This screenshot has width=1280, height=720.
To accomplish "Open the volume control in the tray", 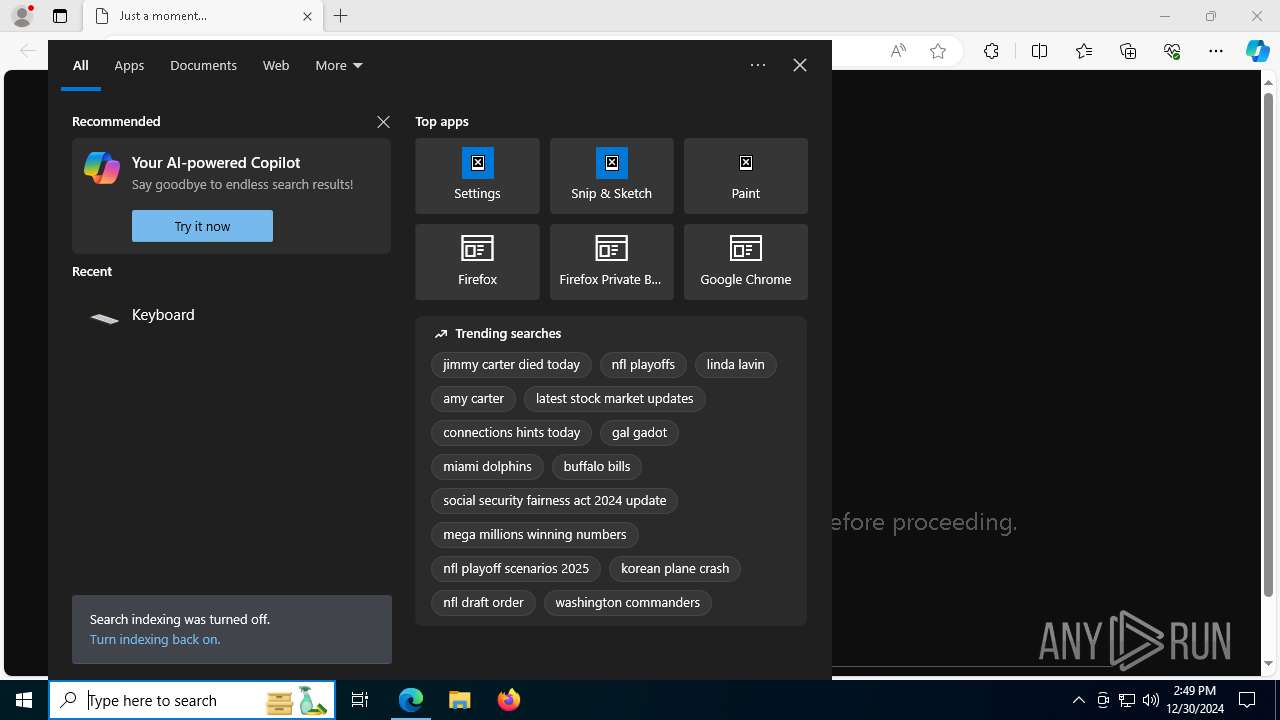I will [1150, 700].
